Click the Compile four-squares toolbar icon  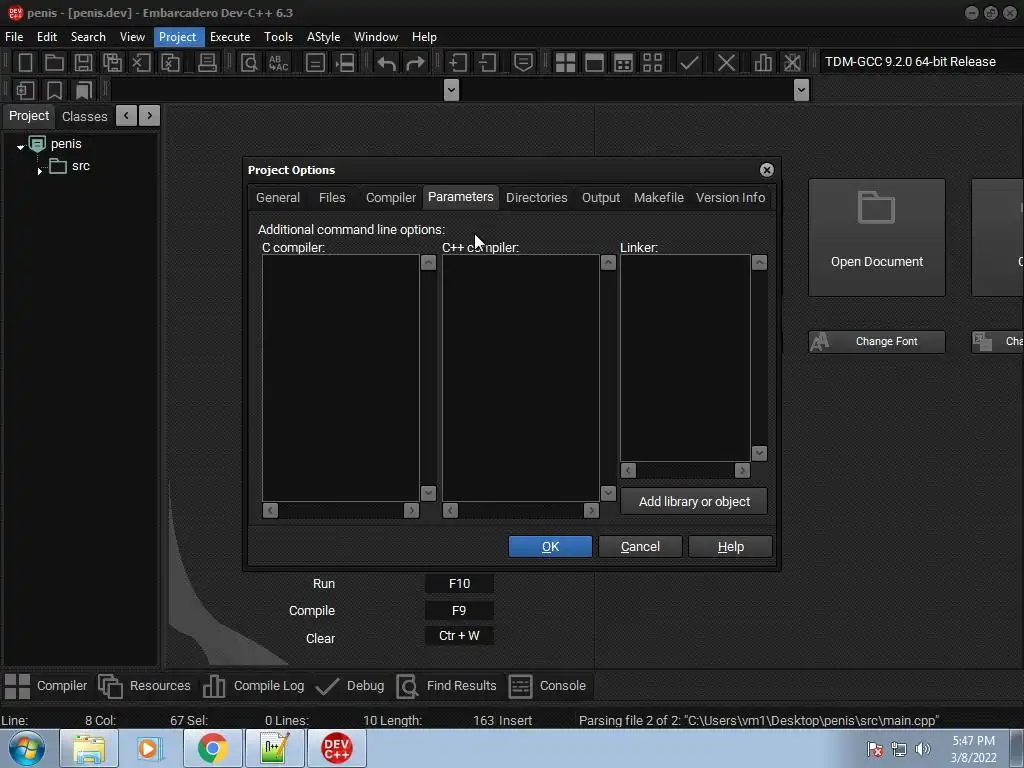566,63
